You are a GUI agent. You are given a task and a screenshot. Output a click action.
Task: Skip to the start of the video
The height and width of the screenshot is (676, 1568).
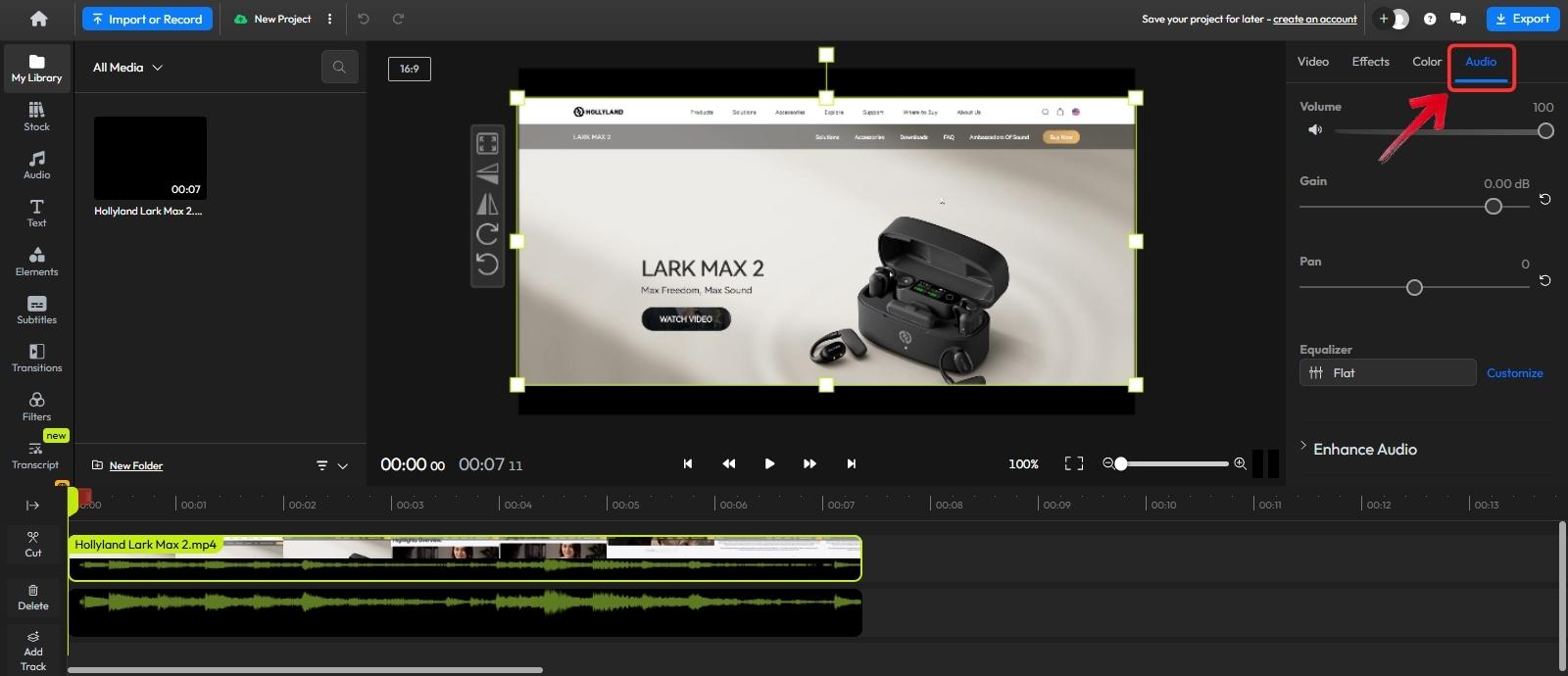pyautogui.click(x=688, y=463)
